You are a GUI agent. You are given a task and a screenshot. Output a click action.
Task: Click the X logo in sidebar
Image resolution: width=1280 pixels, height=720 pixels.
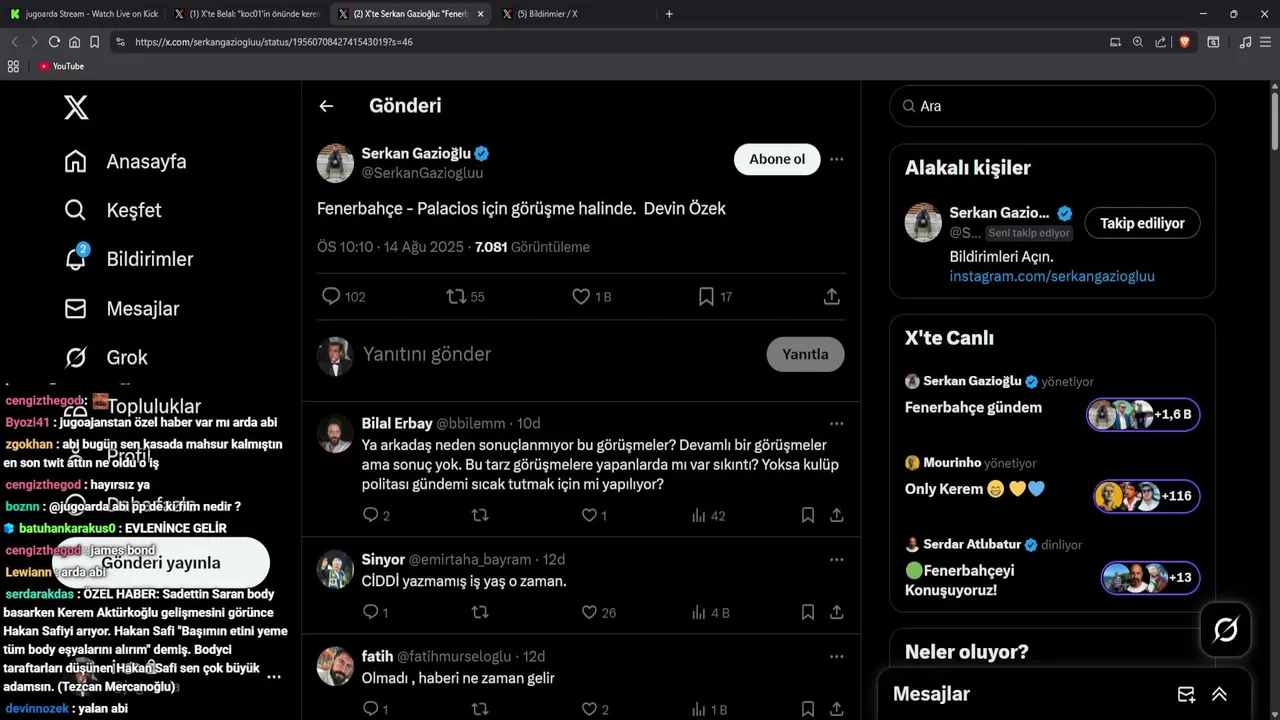point(76,106)
